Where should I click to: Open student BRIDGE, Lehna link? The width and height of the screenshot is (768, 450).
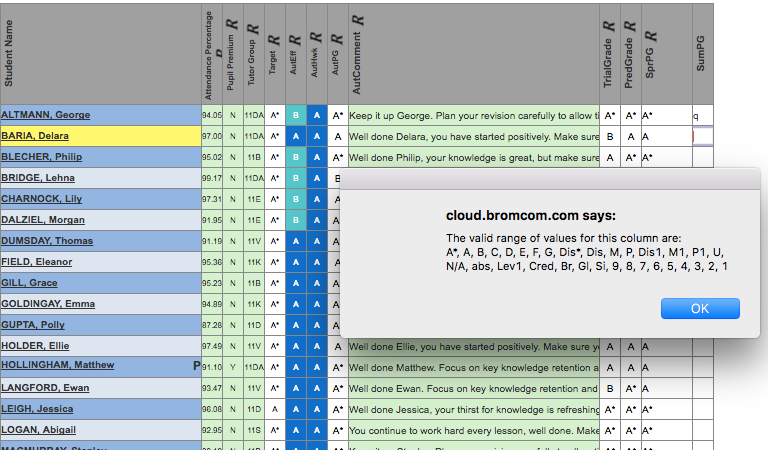38,178
